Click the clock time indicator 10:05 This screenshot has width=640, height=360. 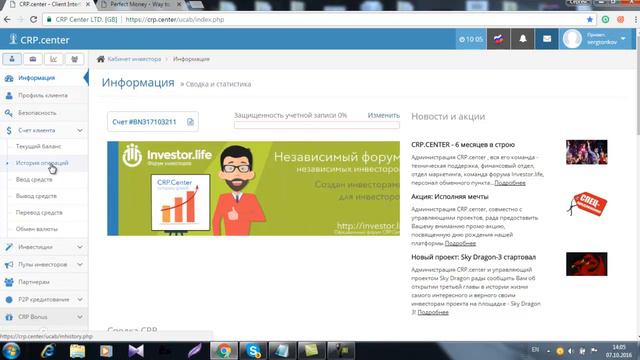tap(471, 40)
